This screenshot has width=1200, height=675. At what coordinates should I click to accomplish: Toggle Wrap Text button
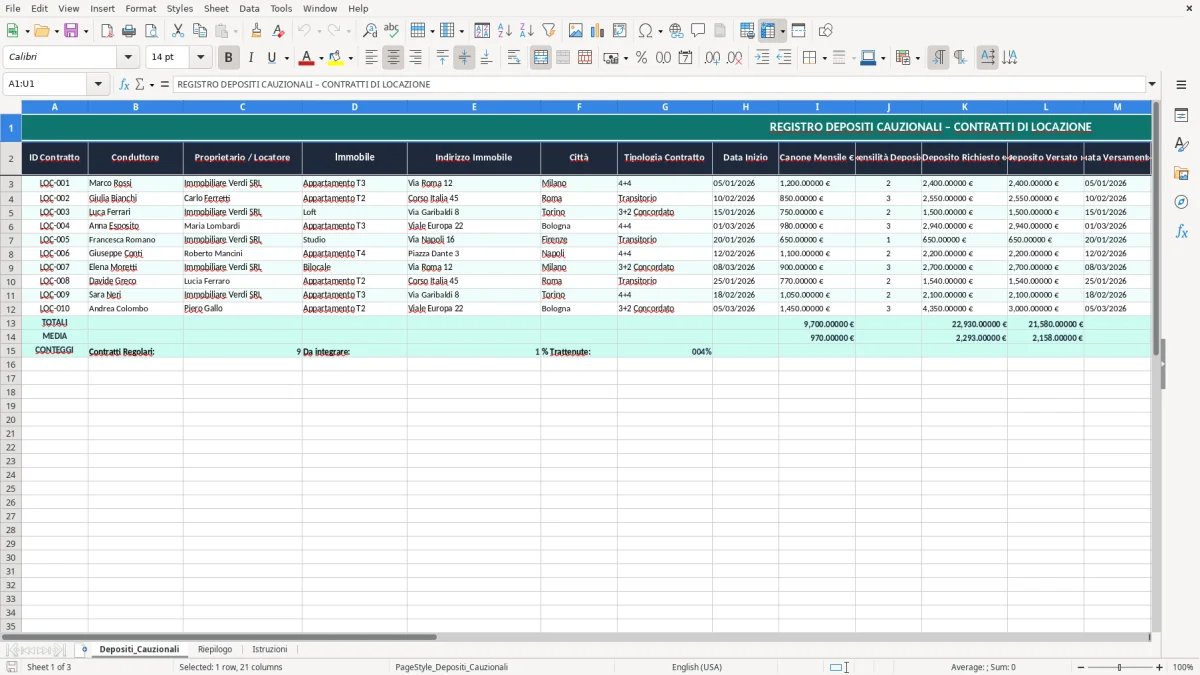point(514,58)
